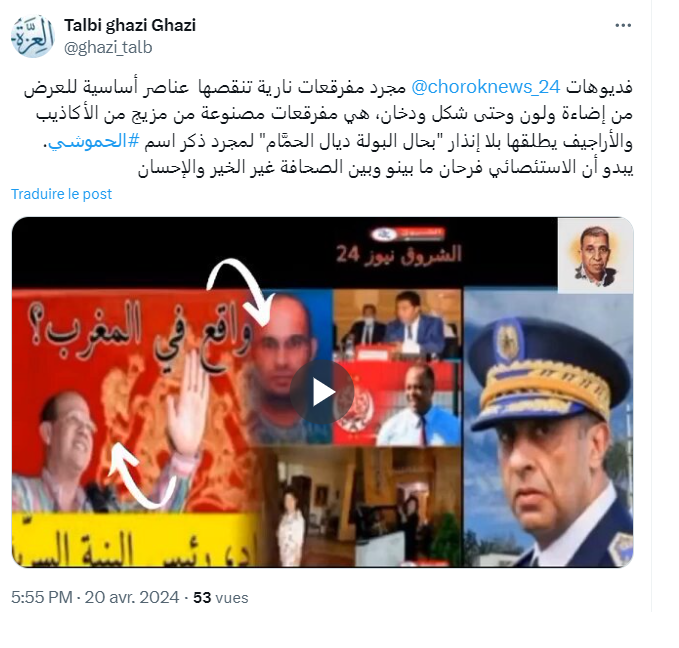679x648 pixels.
Task: Click Traduire le post
Action: click(61, 194)
